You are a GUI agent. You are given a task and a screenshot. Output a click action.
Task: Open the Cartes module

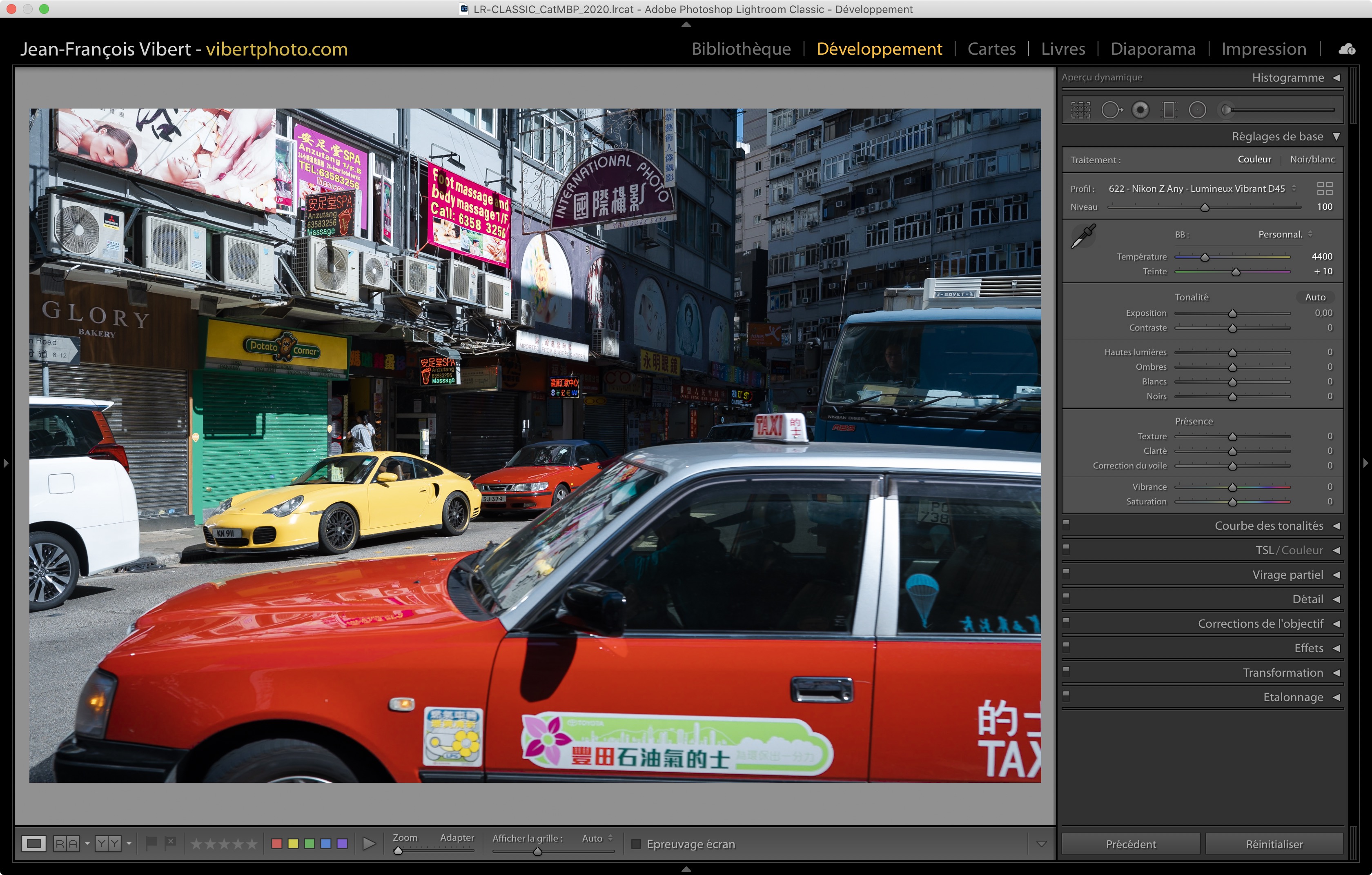[x=991, y=49]
